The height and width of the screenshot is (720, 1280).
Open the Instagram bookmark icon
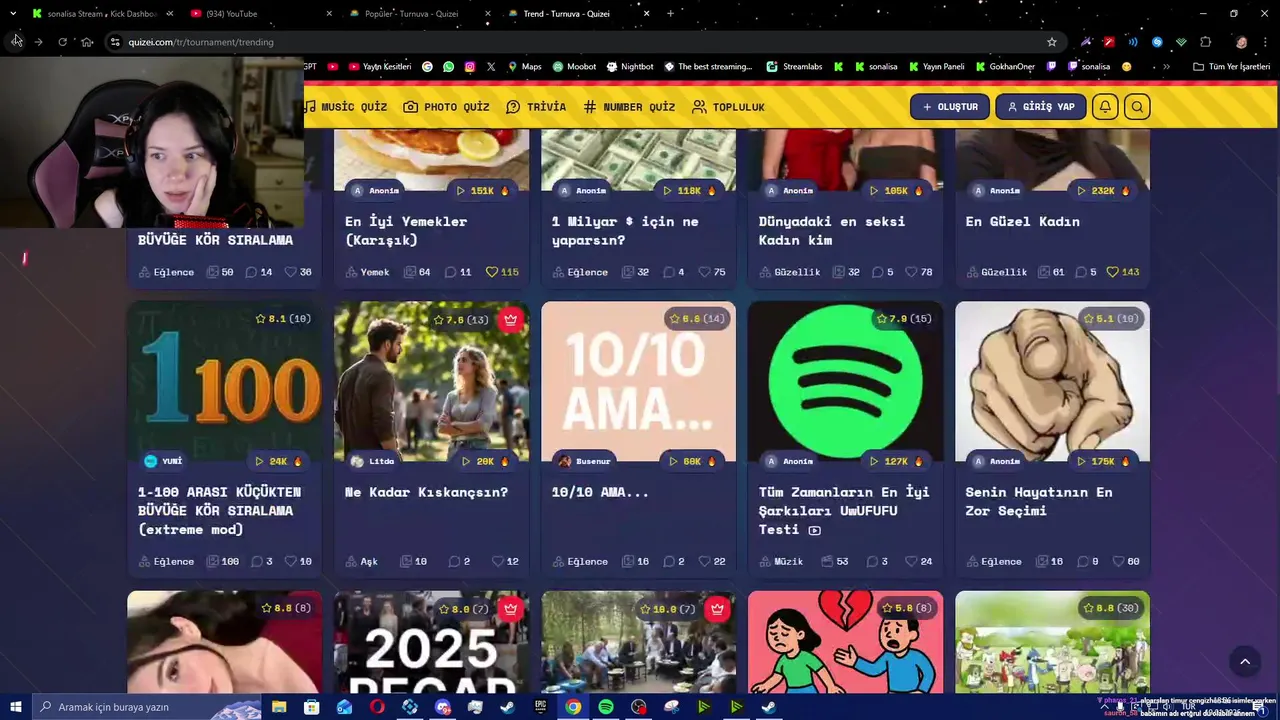click(469, 67)
